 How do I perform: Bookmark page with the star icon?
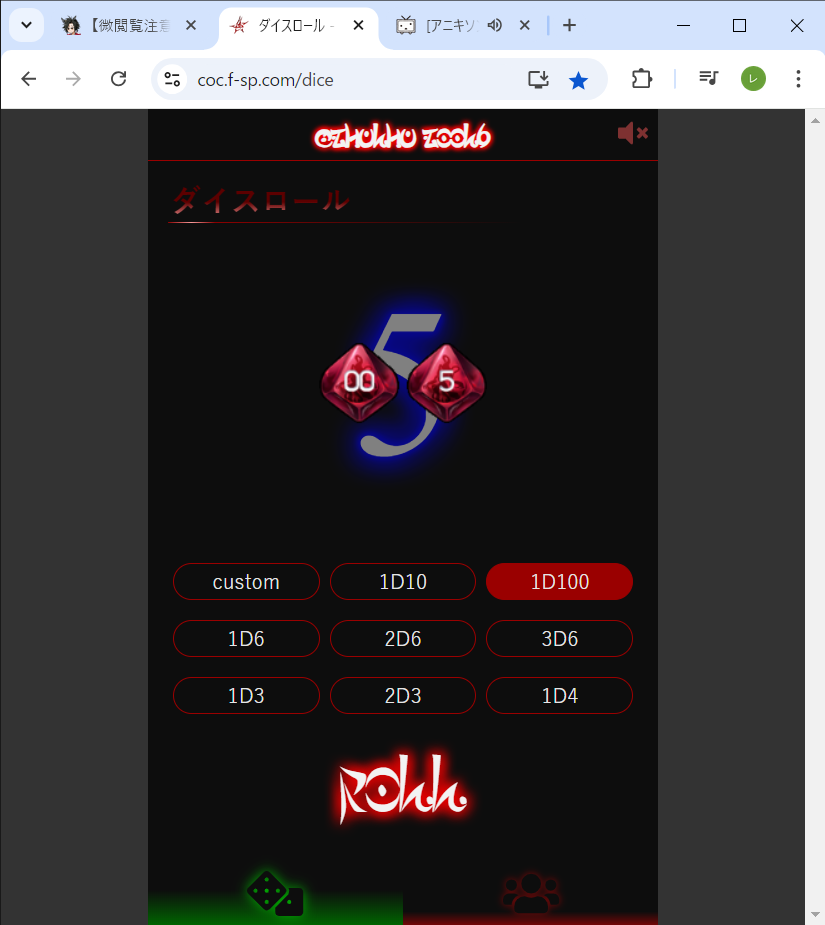[578, 80]
